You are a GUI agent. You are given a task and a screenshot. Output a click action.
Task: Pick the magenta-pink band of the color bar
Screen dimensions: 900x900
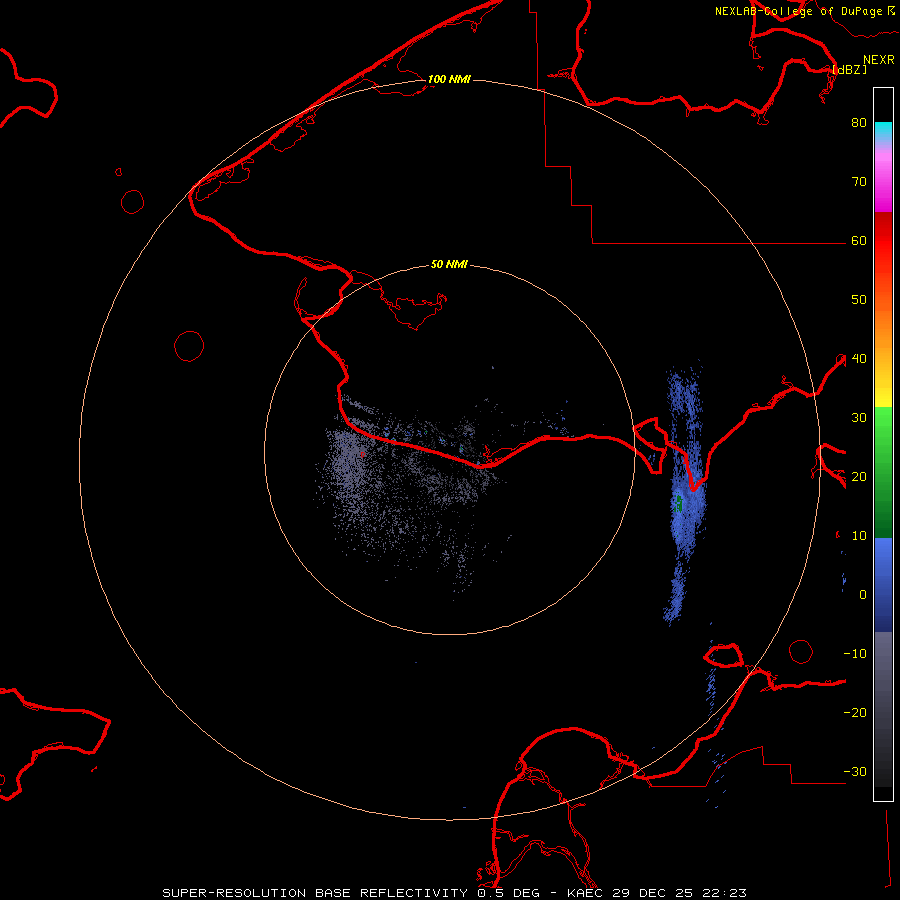(883, 182)
